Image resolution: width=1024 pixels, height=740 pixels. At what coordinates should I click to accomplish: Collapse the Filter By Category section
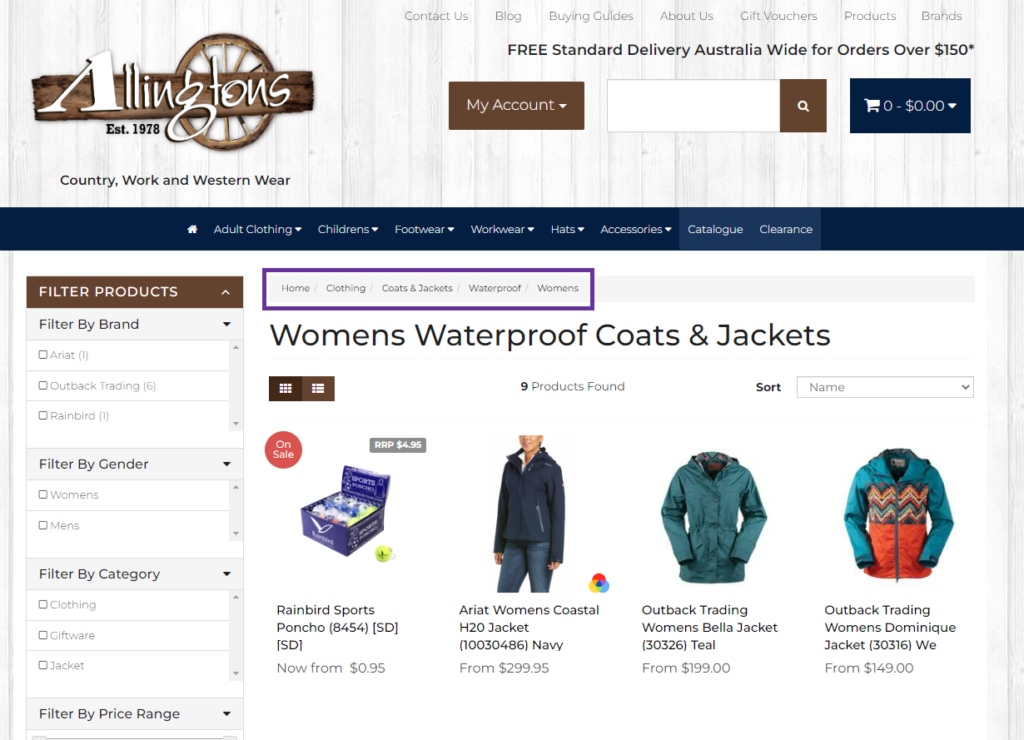pos(227,574)
